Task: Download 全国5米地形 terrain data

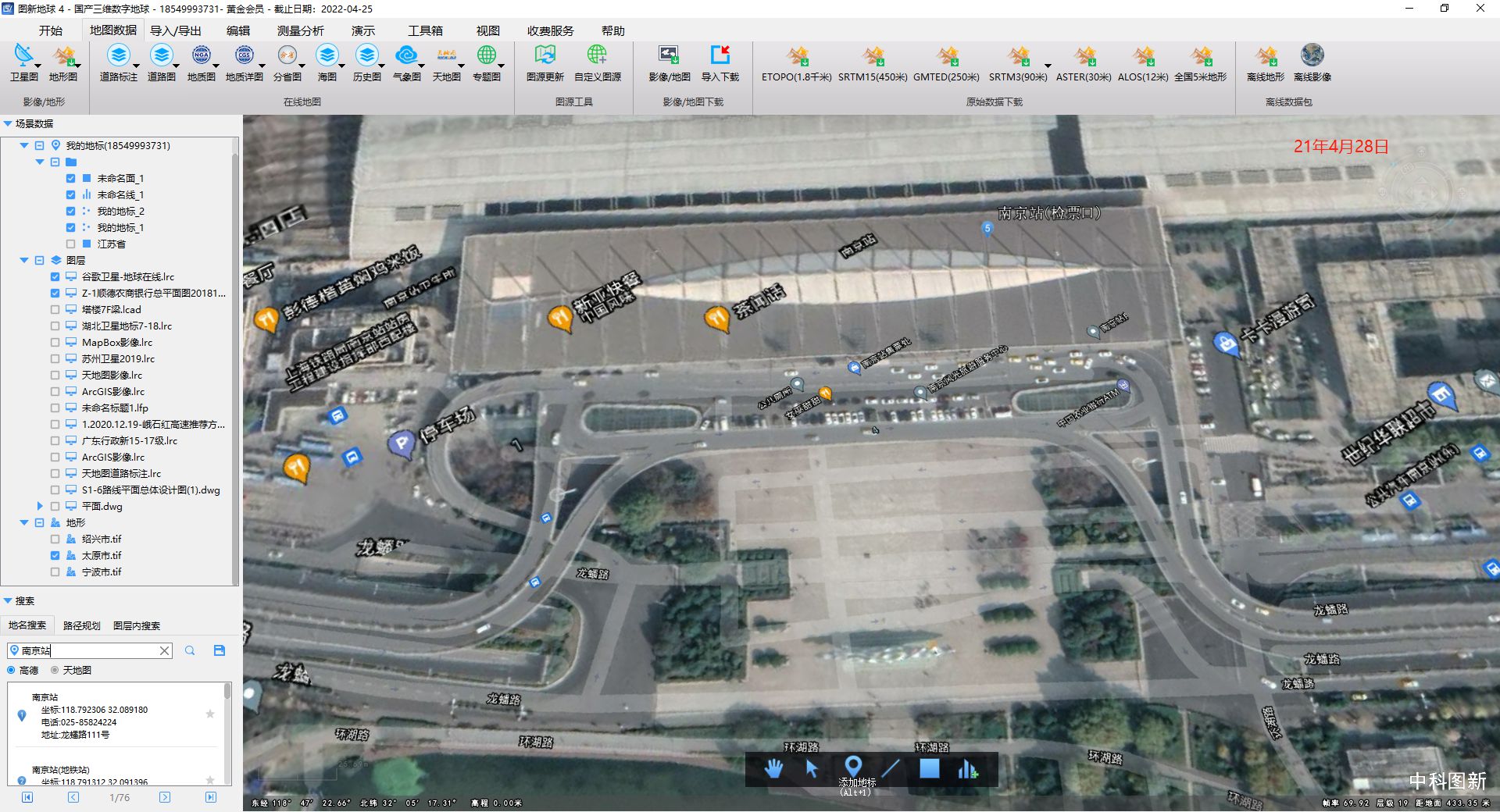Action: point(1200,63)
